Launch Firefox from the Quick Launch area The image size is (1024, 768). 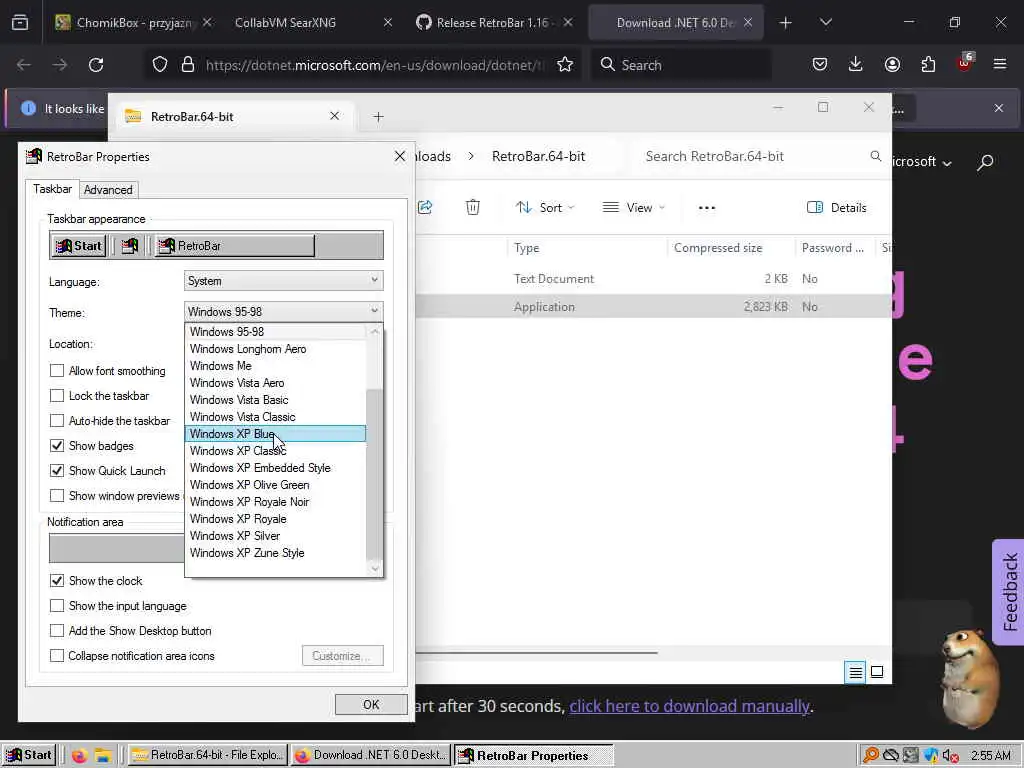(x=80, y=756)
